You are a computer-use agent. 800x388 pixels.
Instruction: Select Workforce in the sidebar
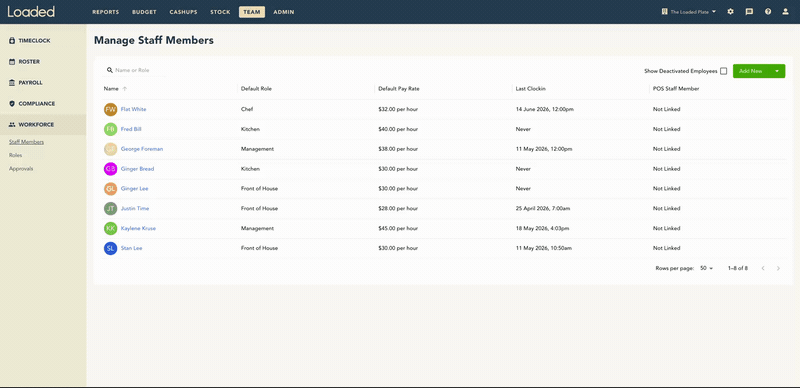(43, 124)
